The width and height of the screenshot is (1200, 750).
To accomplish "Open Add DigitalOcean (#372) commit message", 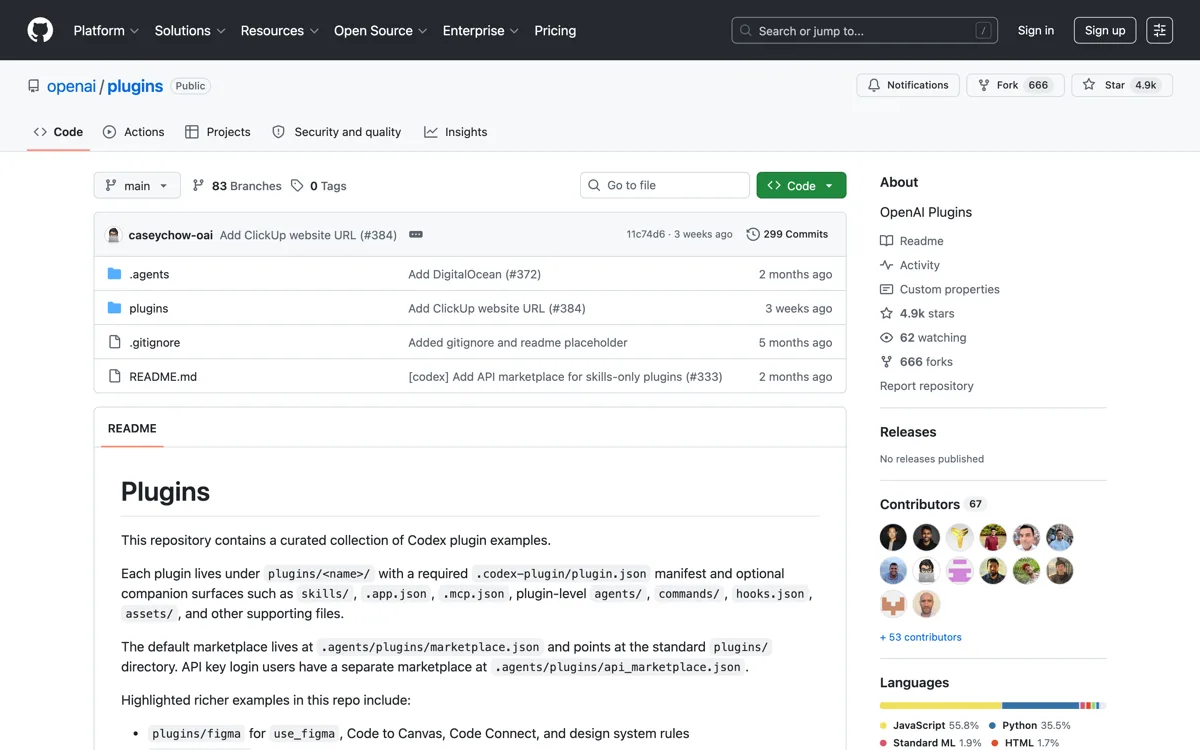I will tap(474, 274).
